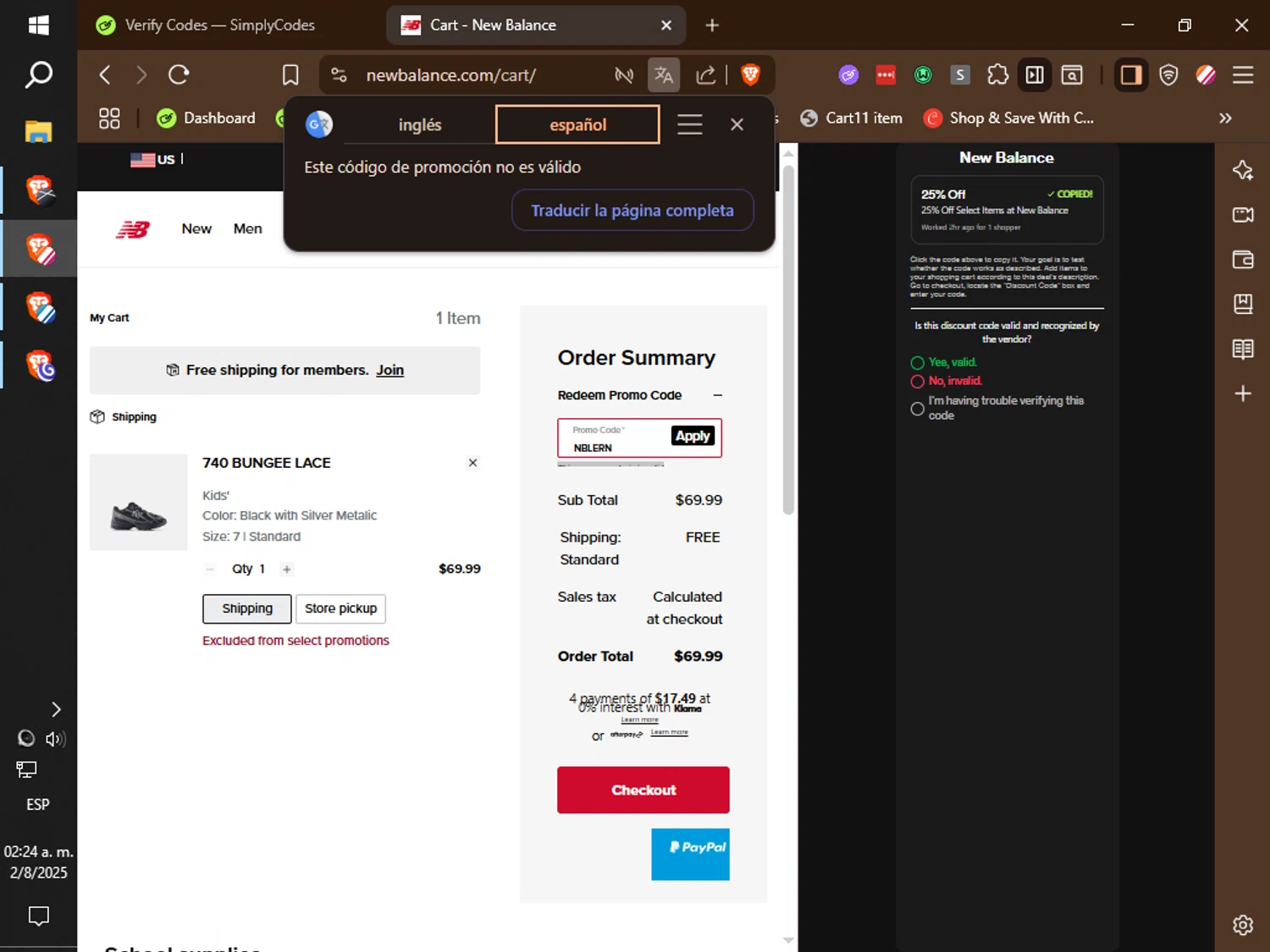Select 'I'm having trouble verifying' option
This screenshot has width=1270, height=952.
coord(917,409)
